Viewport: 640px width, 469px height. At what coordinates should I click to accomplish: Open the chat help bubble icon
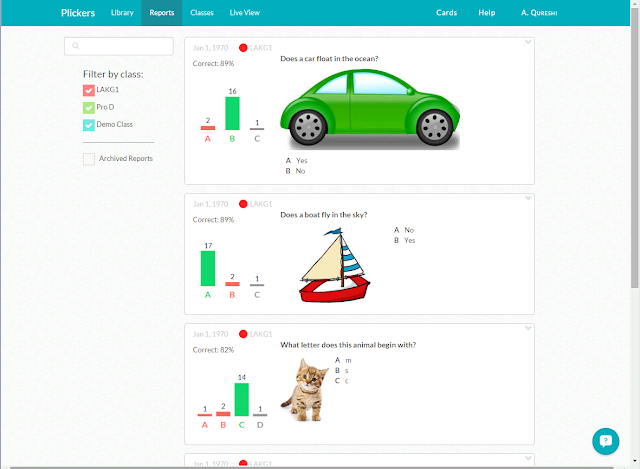605,441
